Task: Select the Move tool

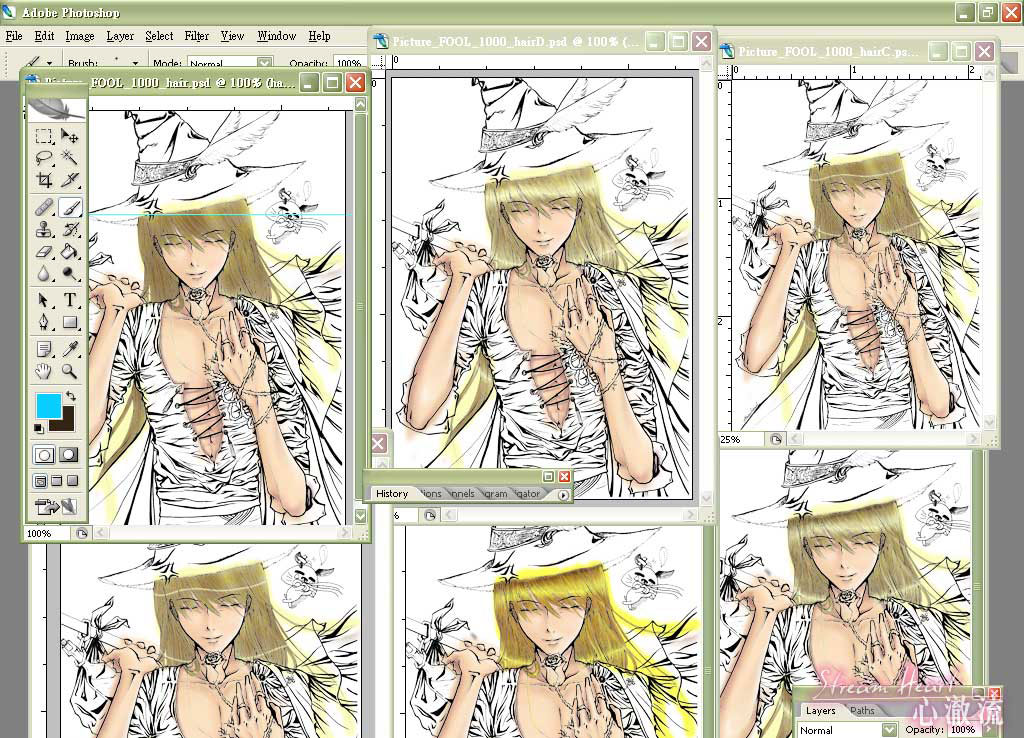Action: pos(69,136)
